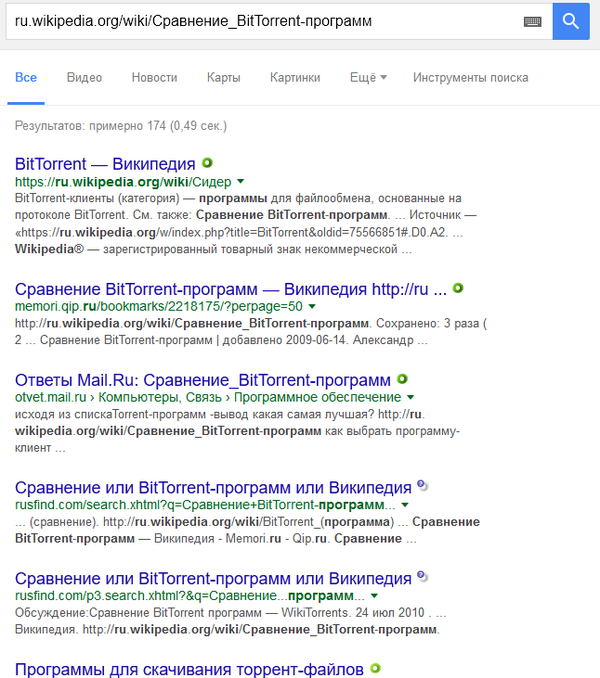This screenshot has height=678, width=600.
Task: Click green rating icon beside Ответы Mail.Ru result
Action: [x=402, y=379]
